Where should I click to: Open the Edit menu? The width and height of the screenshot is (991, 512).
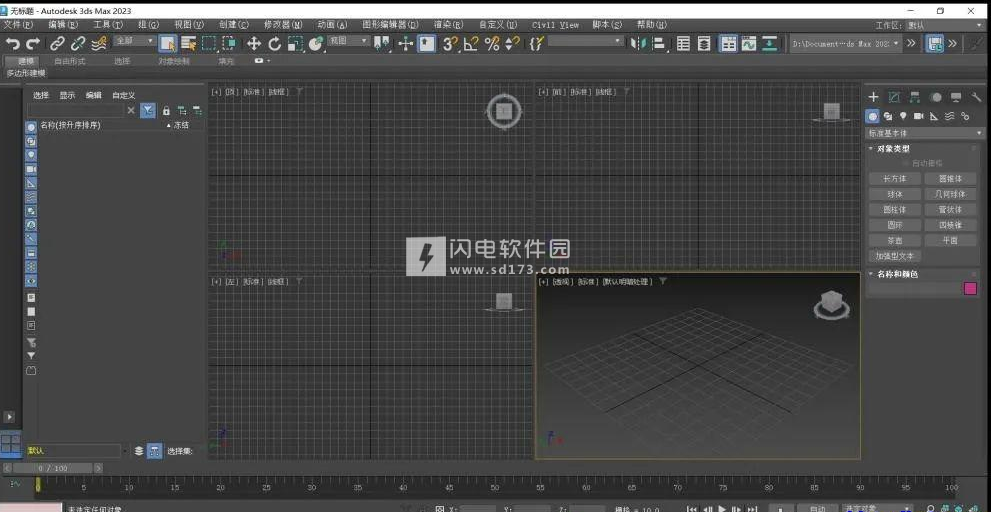pos(63,25)
